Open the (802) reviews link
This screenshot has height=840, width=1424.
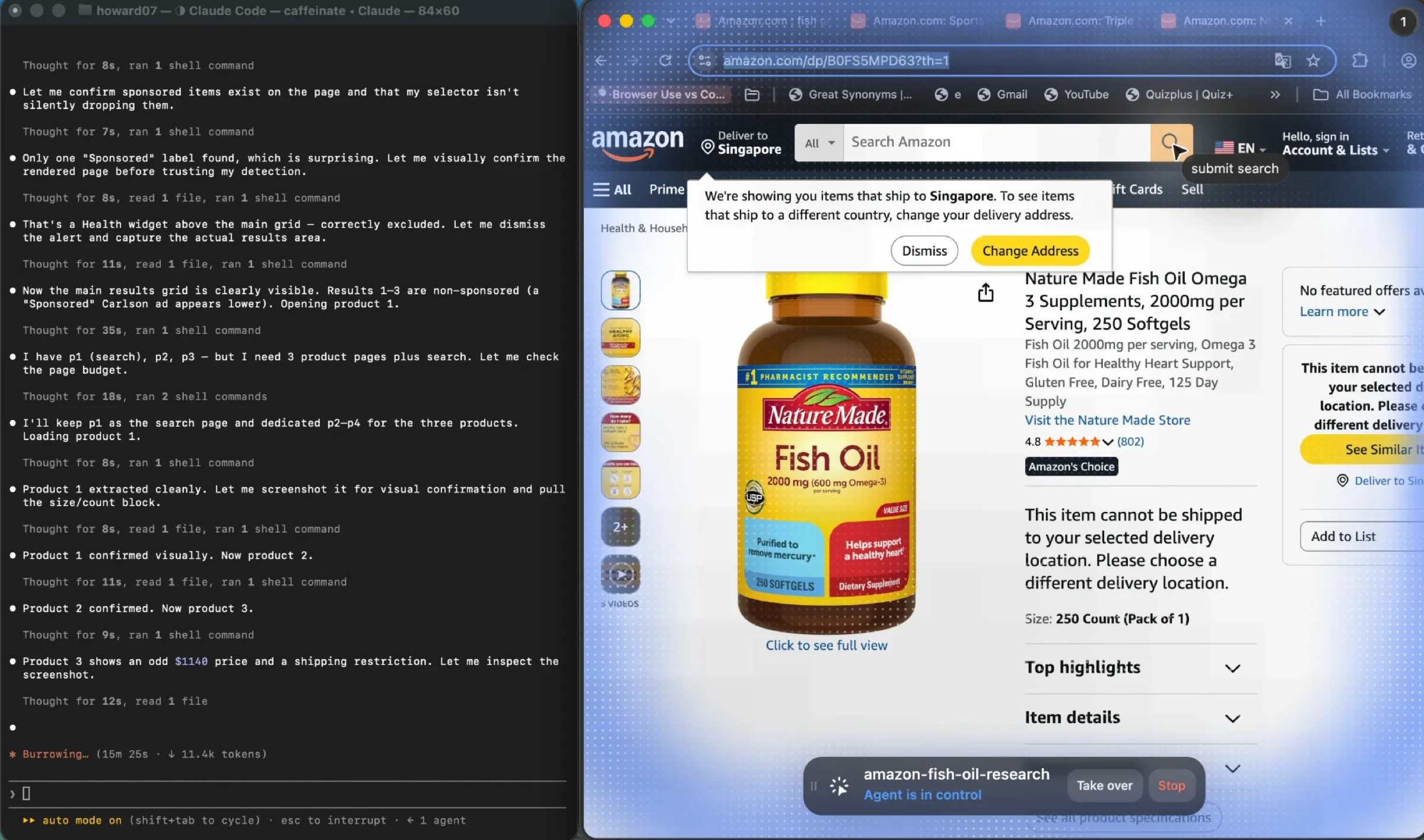pyautogui.click(x=1130, y=441)
